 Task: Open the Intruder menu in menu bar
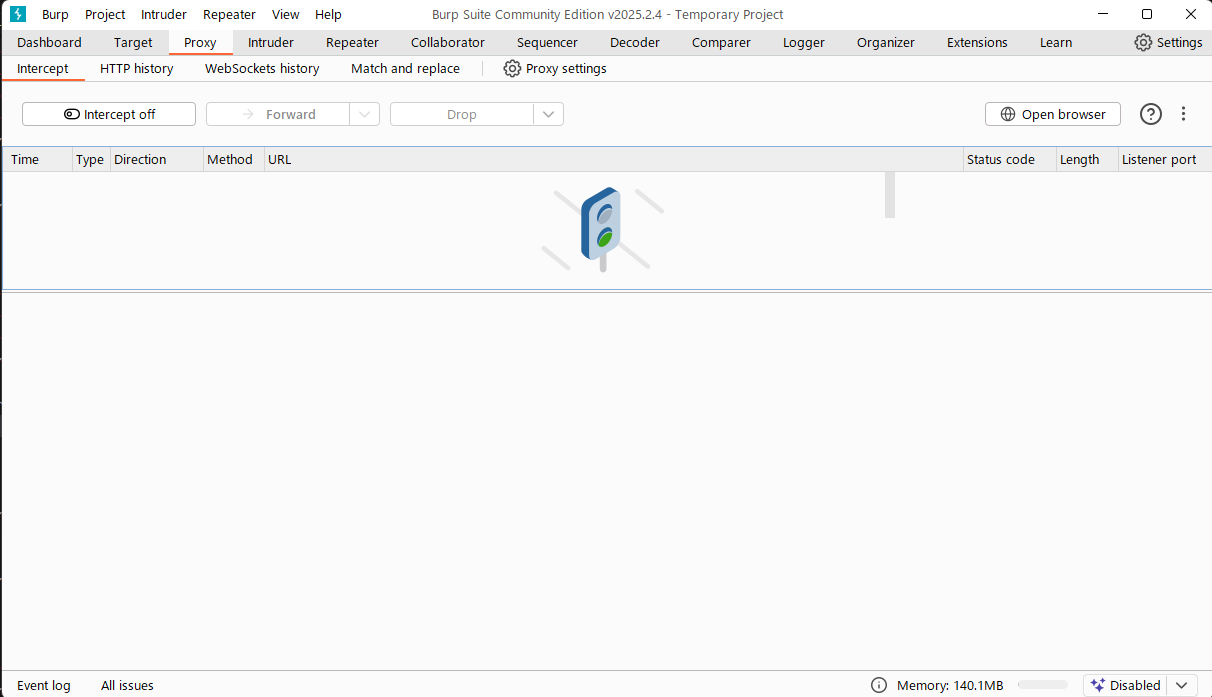pos(164,14)
